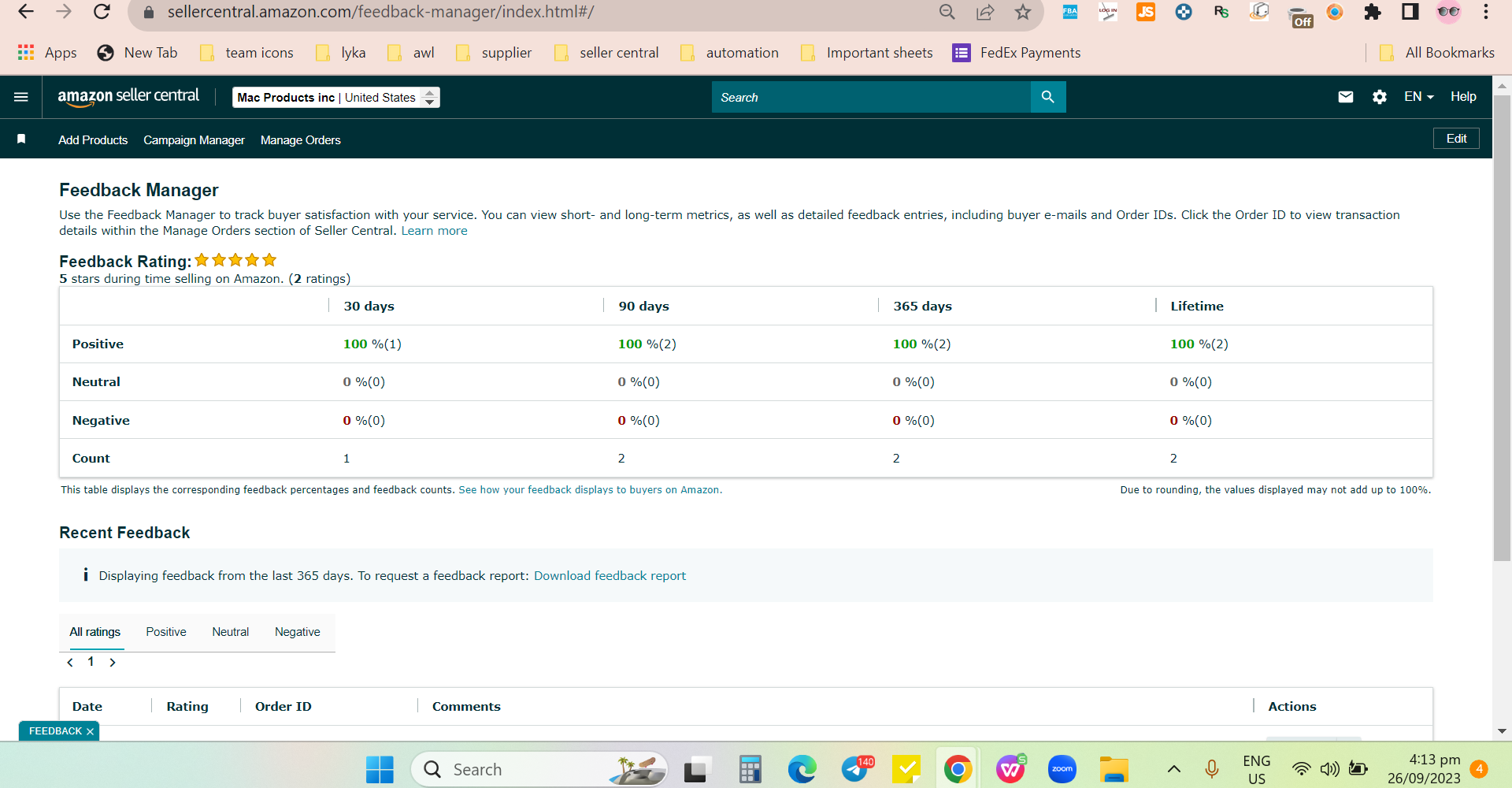Image resolution: width=1512 pixels, height=788 pixels.
Task: Open FedEx Payments bookmark
Action: click(x=1017, y=53)
